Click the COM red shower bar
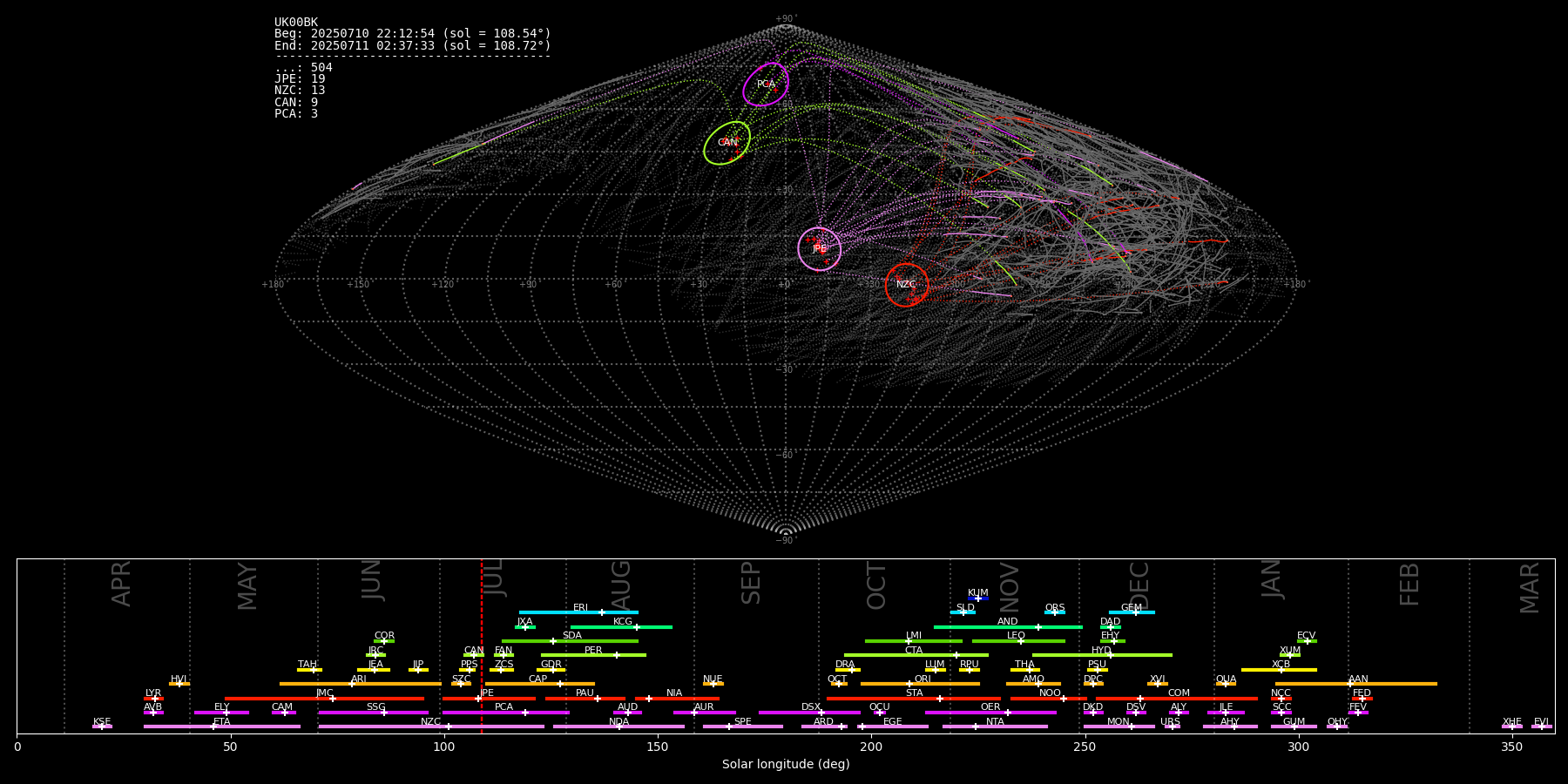 [1177, 699]
